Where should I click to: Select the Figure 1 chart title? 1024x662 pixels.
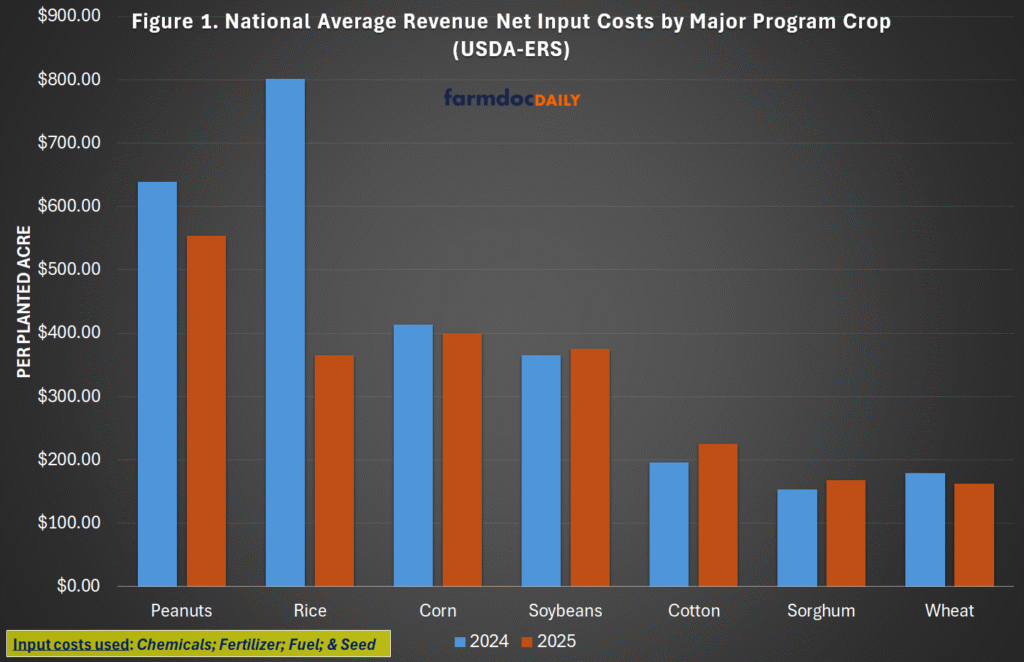511,32
